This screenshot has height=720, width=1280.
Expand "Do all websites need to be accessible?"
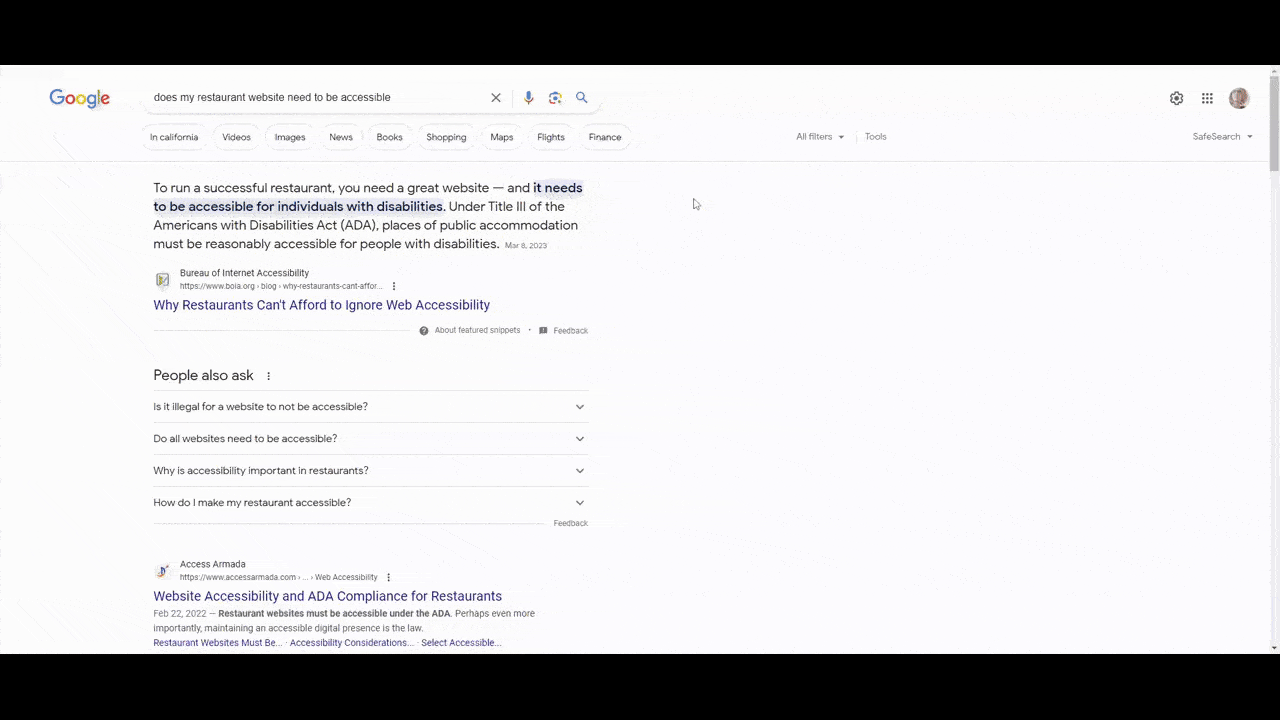tap(370, 439)
